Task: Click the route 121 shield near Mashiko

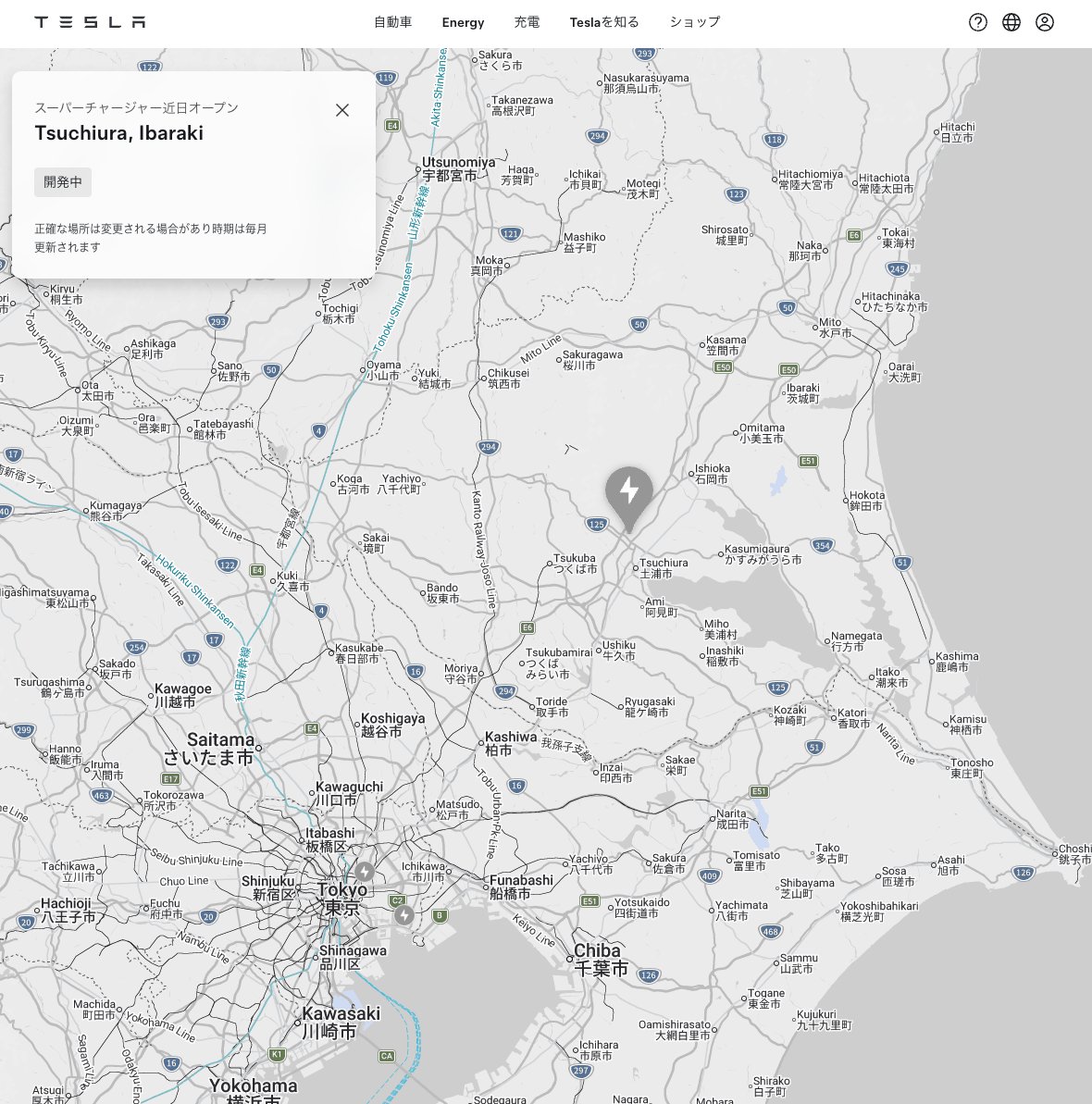Action: click(x=511, y=234)
